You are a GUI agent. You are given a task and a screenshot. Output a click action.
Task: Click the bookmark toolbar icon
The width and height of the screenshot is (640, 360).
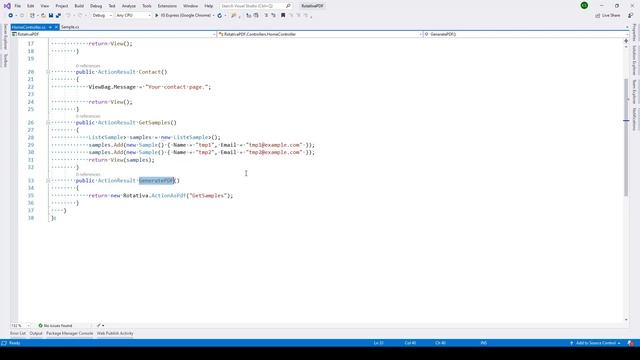(x=283, y=16)
